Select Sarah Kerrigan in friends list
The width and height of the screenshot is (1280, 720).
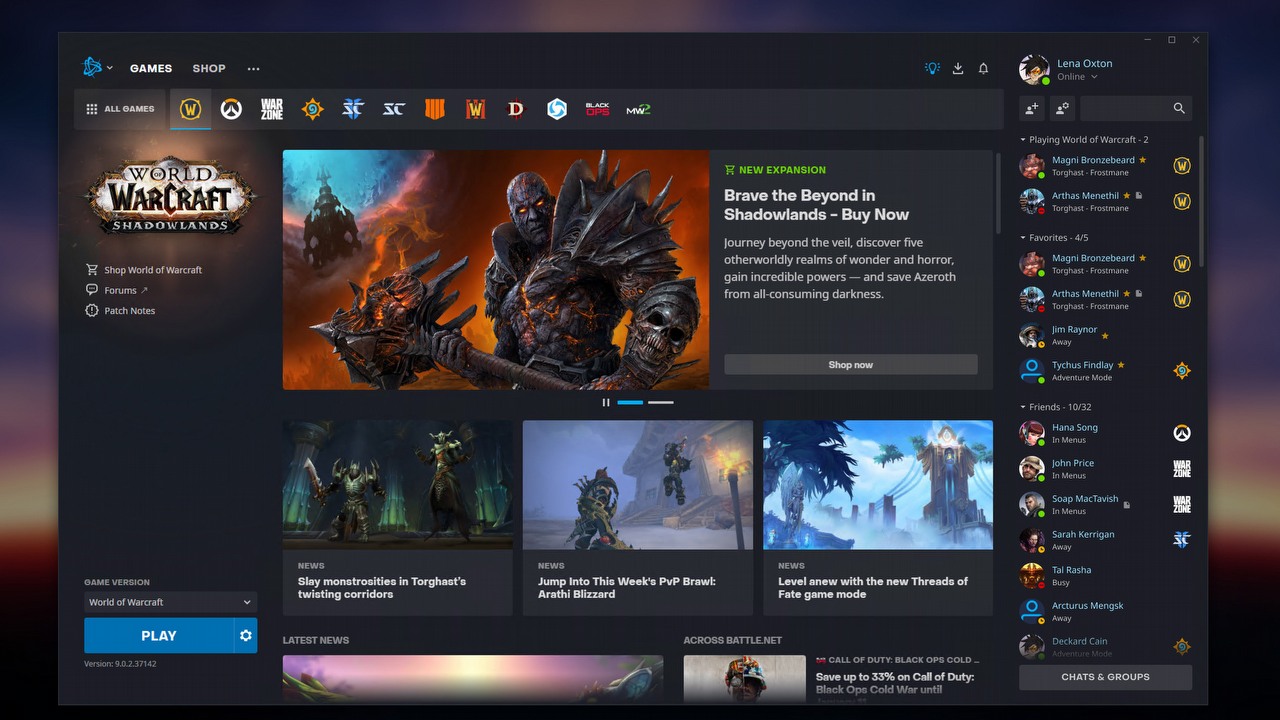point(1105,540)
